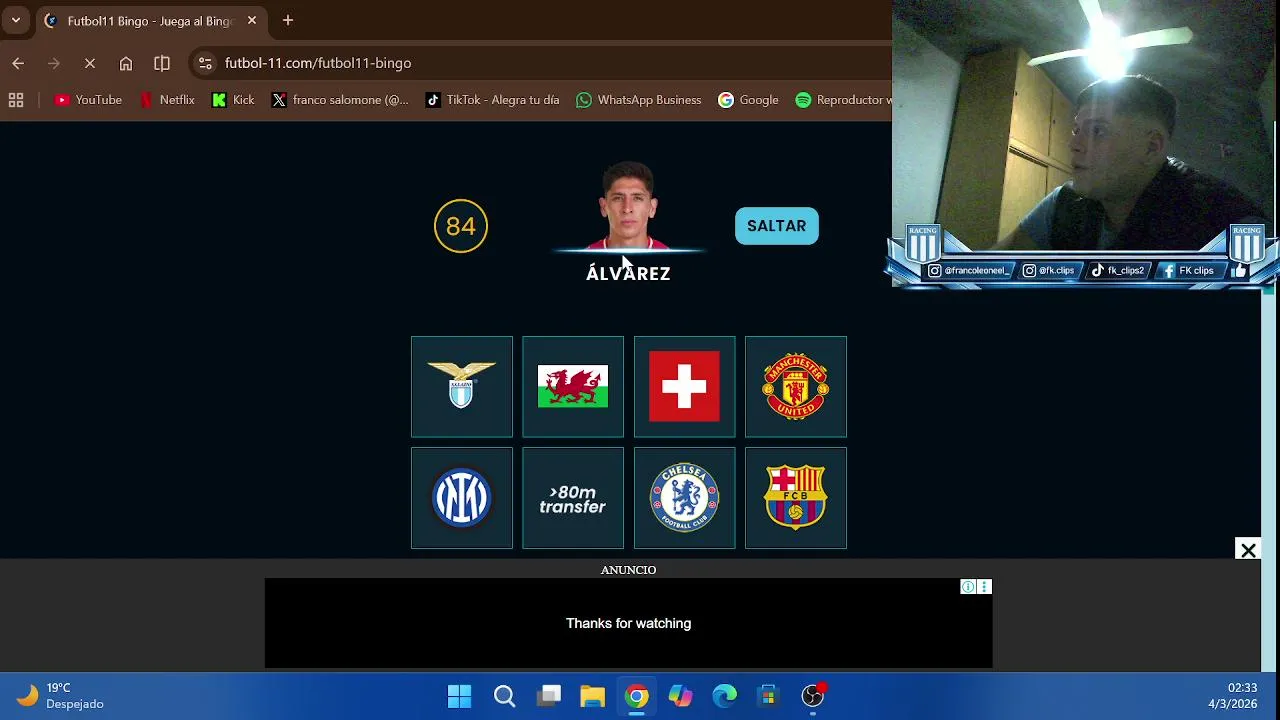Viewport: 1280px width, 720px height.
Task: Click the SALTAR button
Action: (777, 226)
